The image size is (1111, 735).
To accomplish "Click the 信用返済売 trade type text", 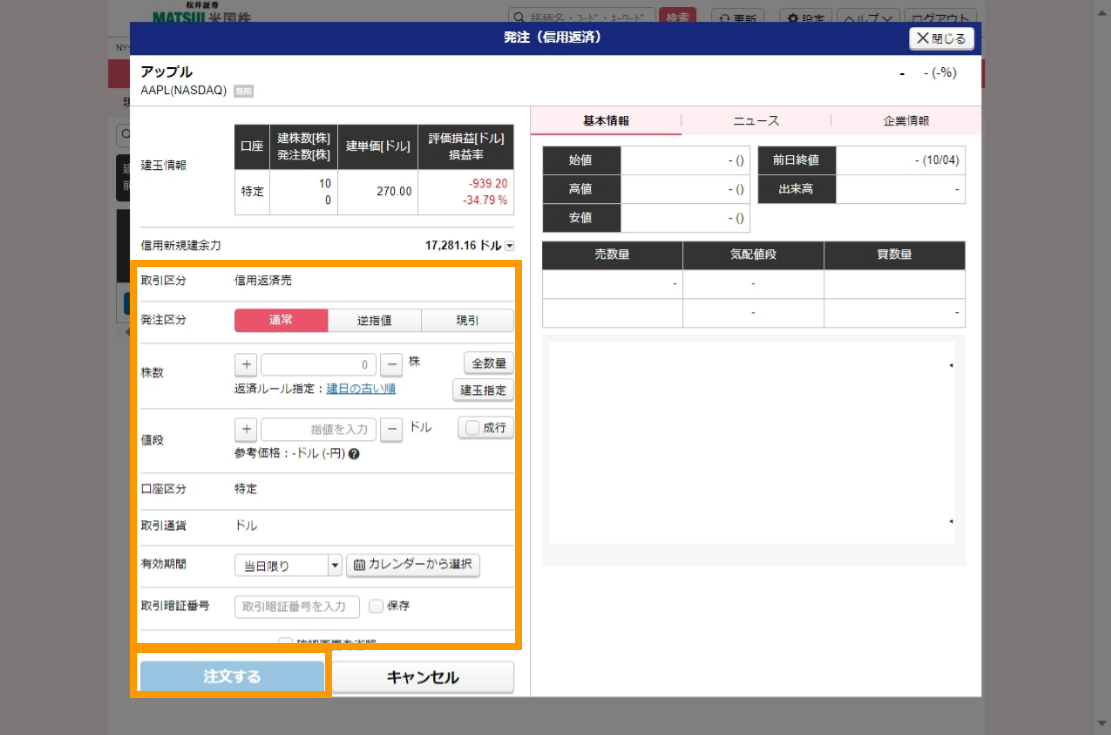I will click(x=263, y=281).
